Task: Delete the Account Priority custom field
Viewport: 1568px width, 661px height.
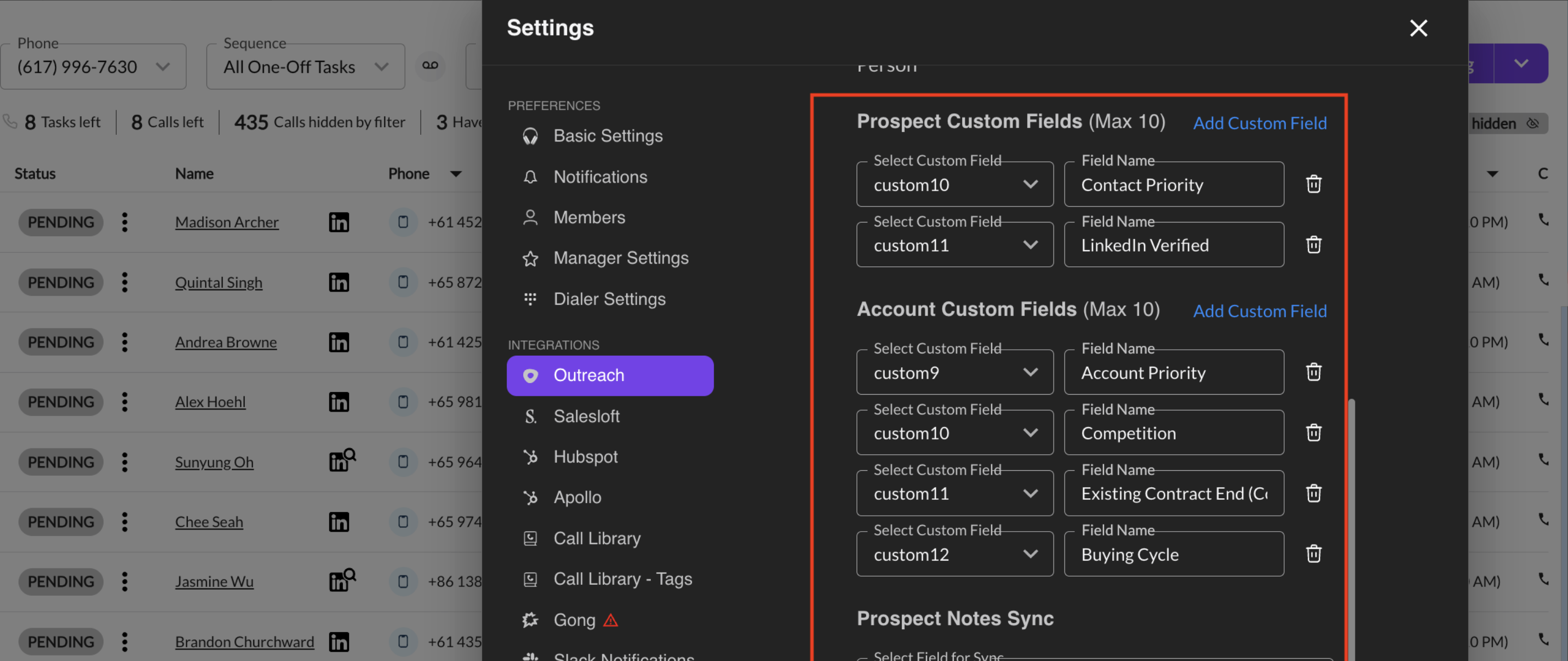Action: (x=1314, y=372)
